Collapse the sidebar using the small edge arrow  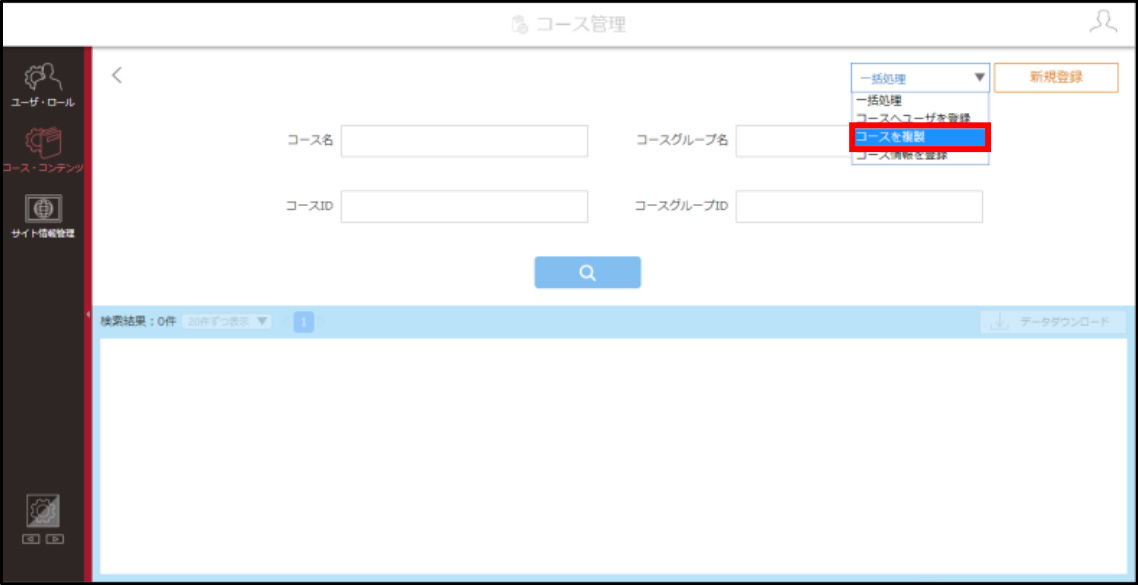87,314
